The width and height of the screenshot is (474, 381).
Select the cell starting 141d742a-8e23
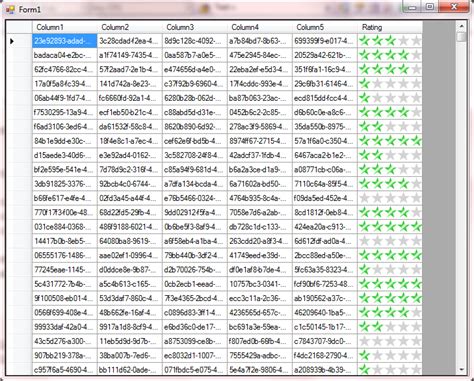[130, 84]
